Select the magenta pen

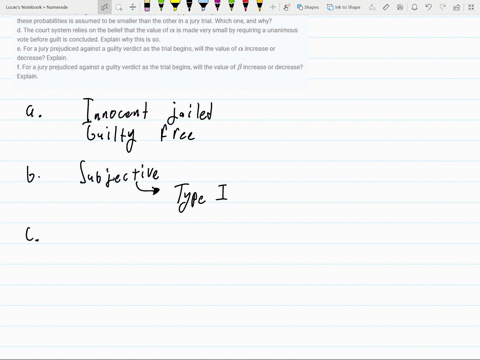[x=217, y=6]
